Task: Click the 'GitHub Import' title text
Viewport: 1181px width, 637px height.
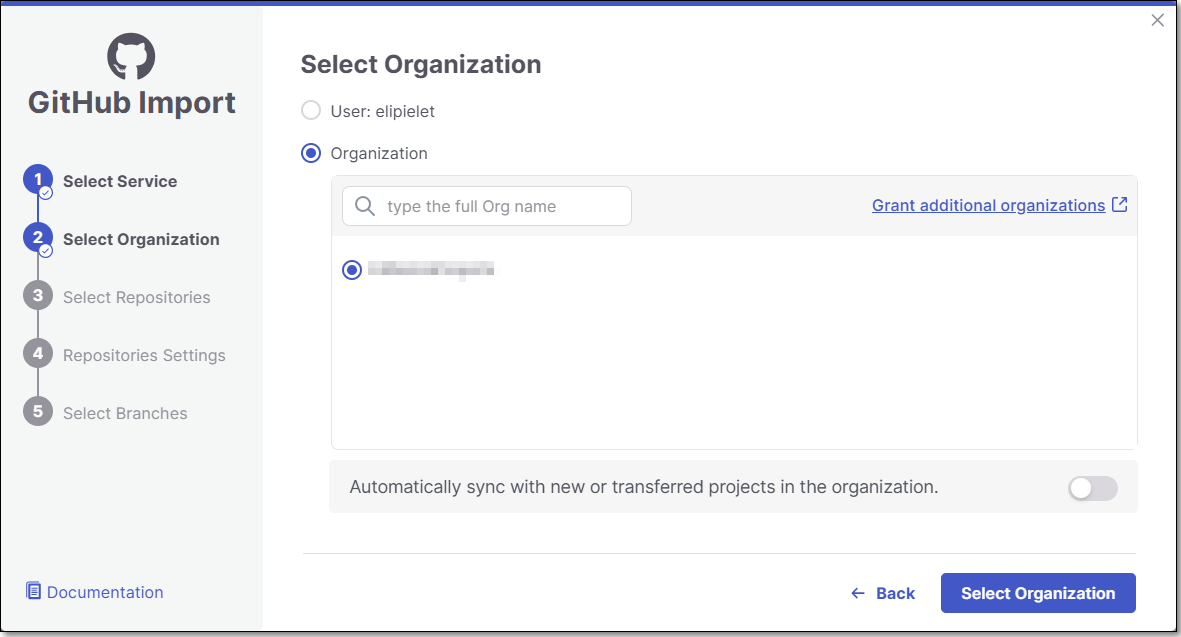Action: coord(132,102)
